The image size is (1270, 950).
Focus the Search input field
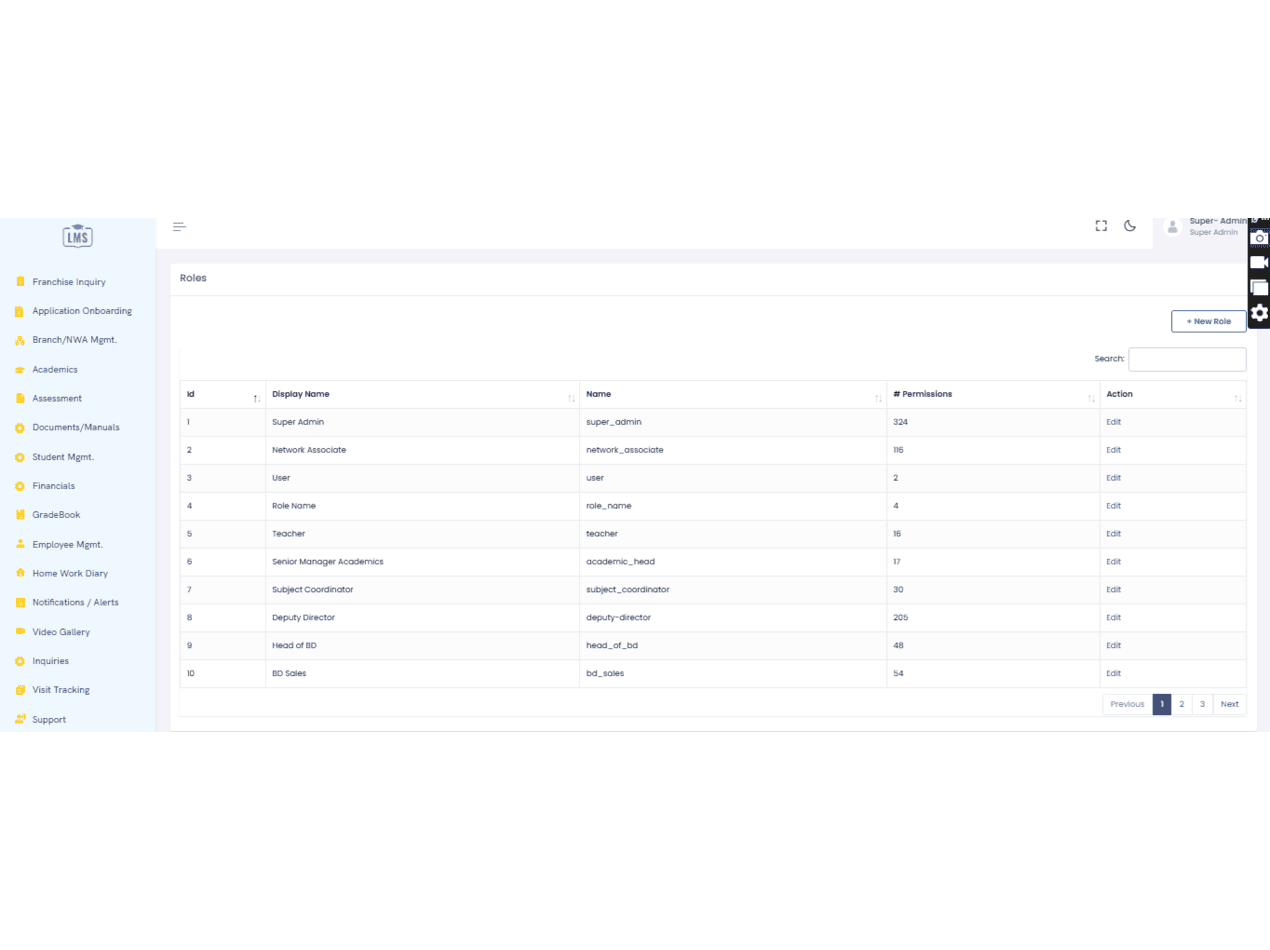coord(1187,359)
